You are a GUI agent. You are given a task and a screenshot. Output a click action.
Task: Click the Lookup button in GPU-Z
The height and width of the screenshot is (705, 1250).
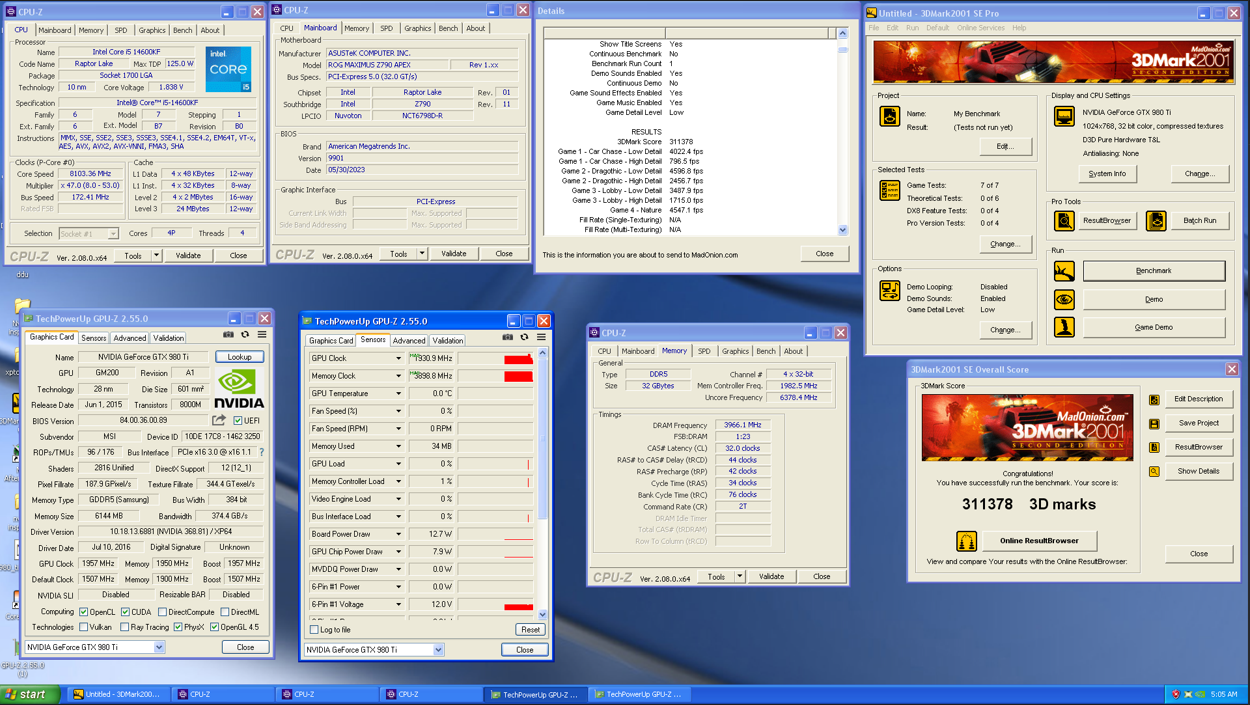[x=240, y=357]
